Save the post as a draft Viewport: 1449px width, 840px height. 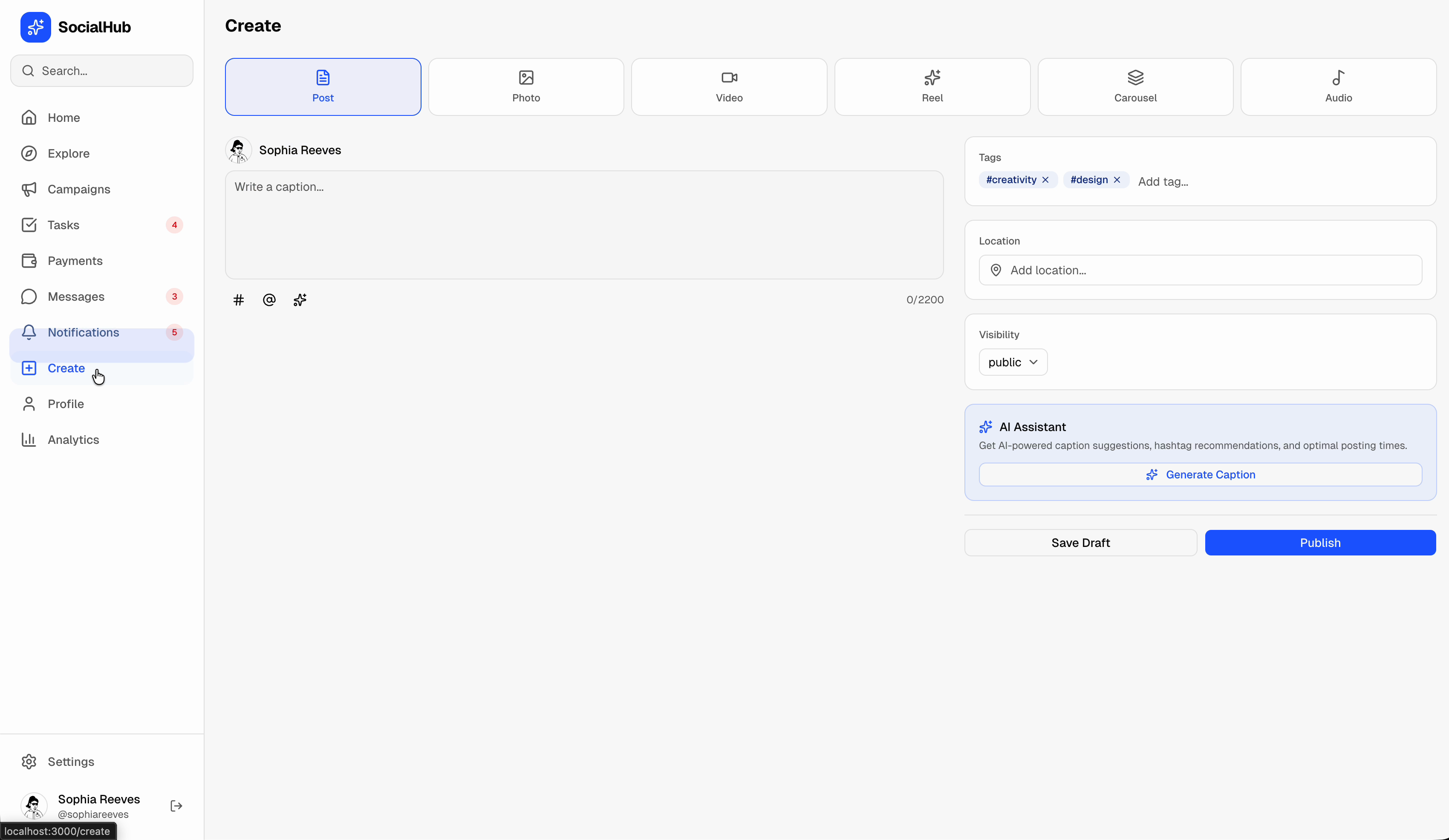pyautogui.click(x=1080, y=542)
